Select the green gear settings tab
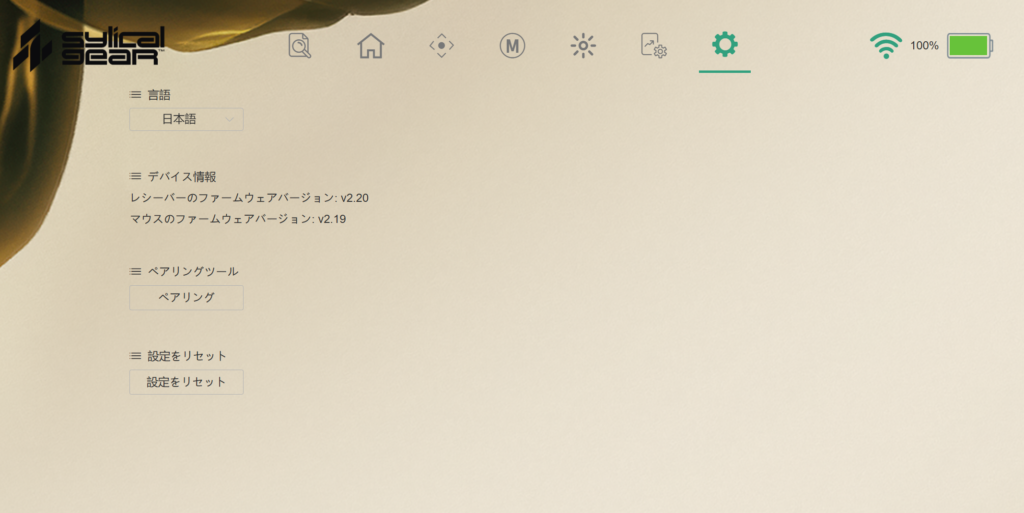Image resolution: width=1024 pixels, height=513 pixels. pos(724,44)
